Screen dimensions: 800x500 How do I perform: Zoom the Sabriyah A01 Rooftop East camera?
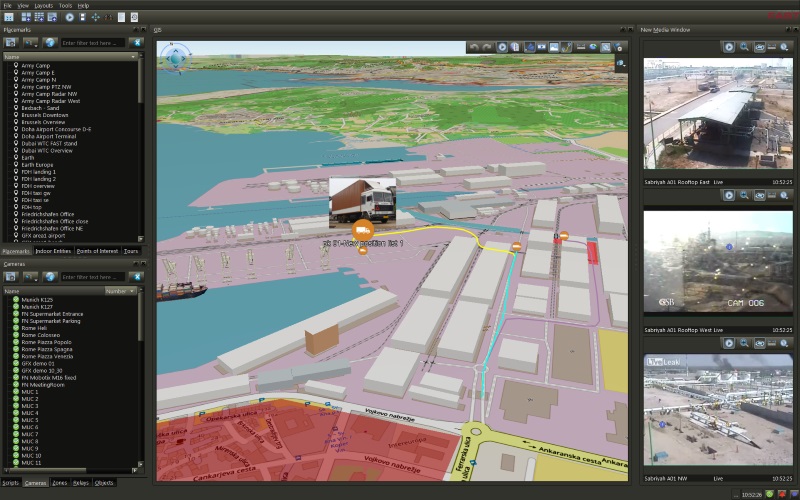coord(745,47)
